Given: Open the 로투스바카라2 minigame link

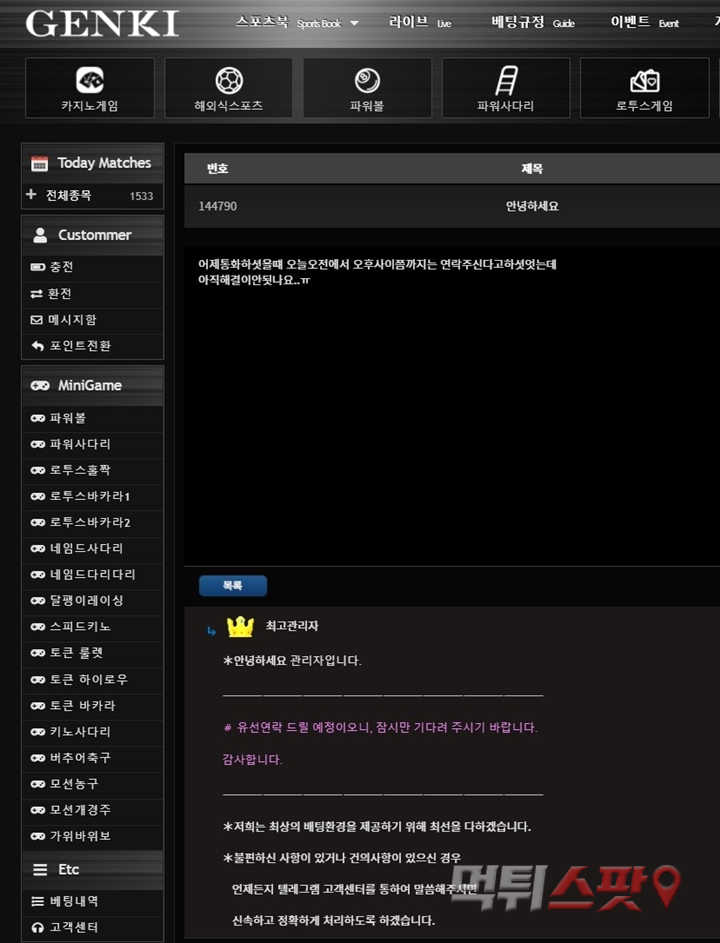Looking at the screenshot, I should click(x=90, y=522).
